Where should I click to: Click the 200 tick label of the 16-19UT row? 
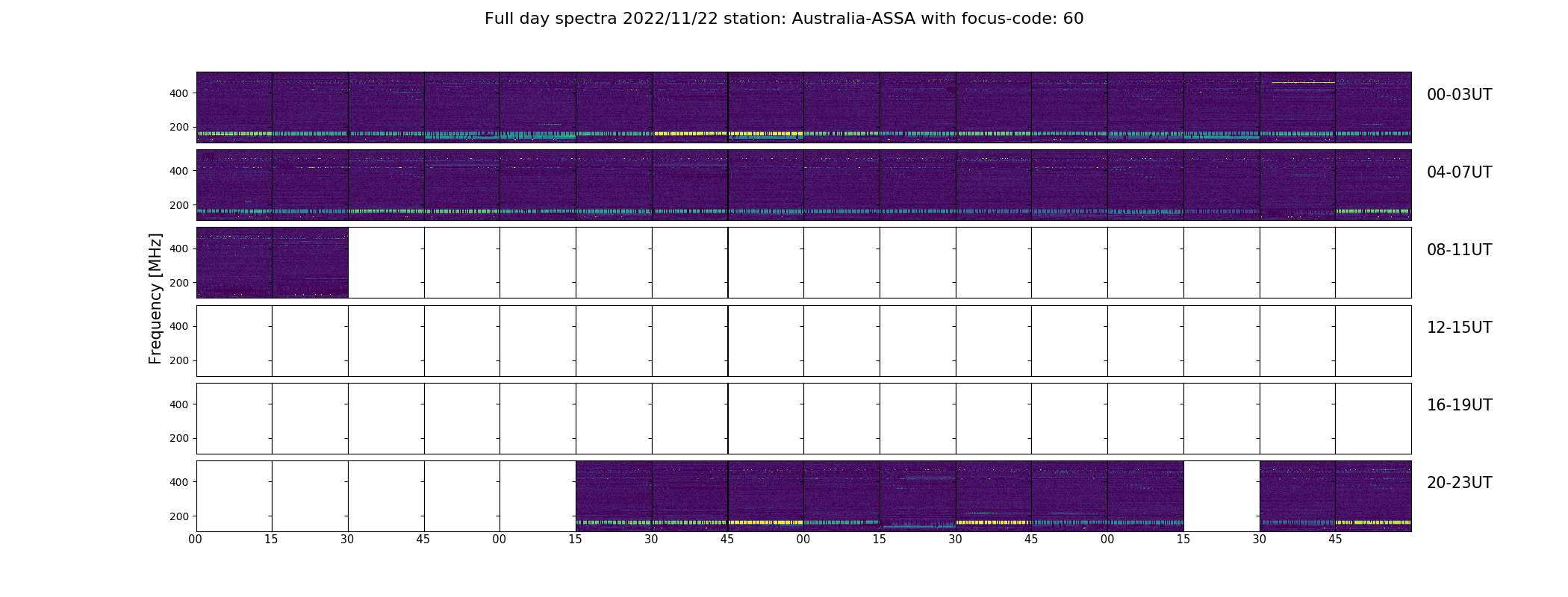(179, 438)
